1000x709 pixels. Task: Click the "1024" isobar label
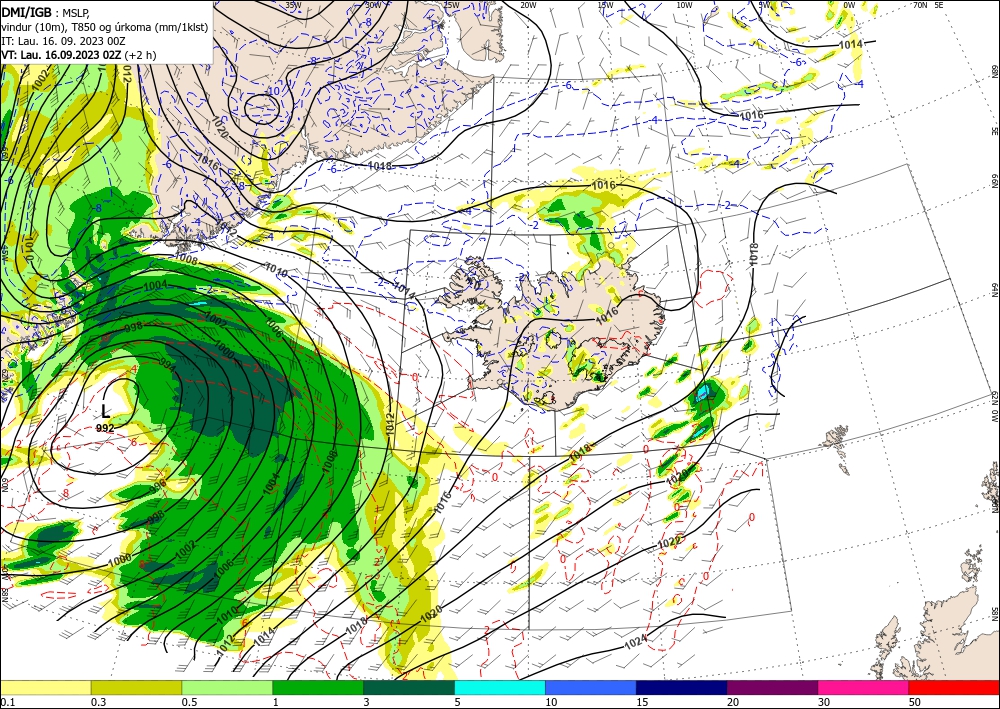point(636,641)
